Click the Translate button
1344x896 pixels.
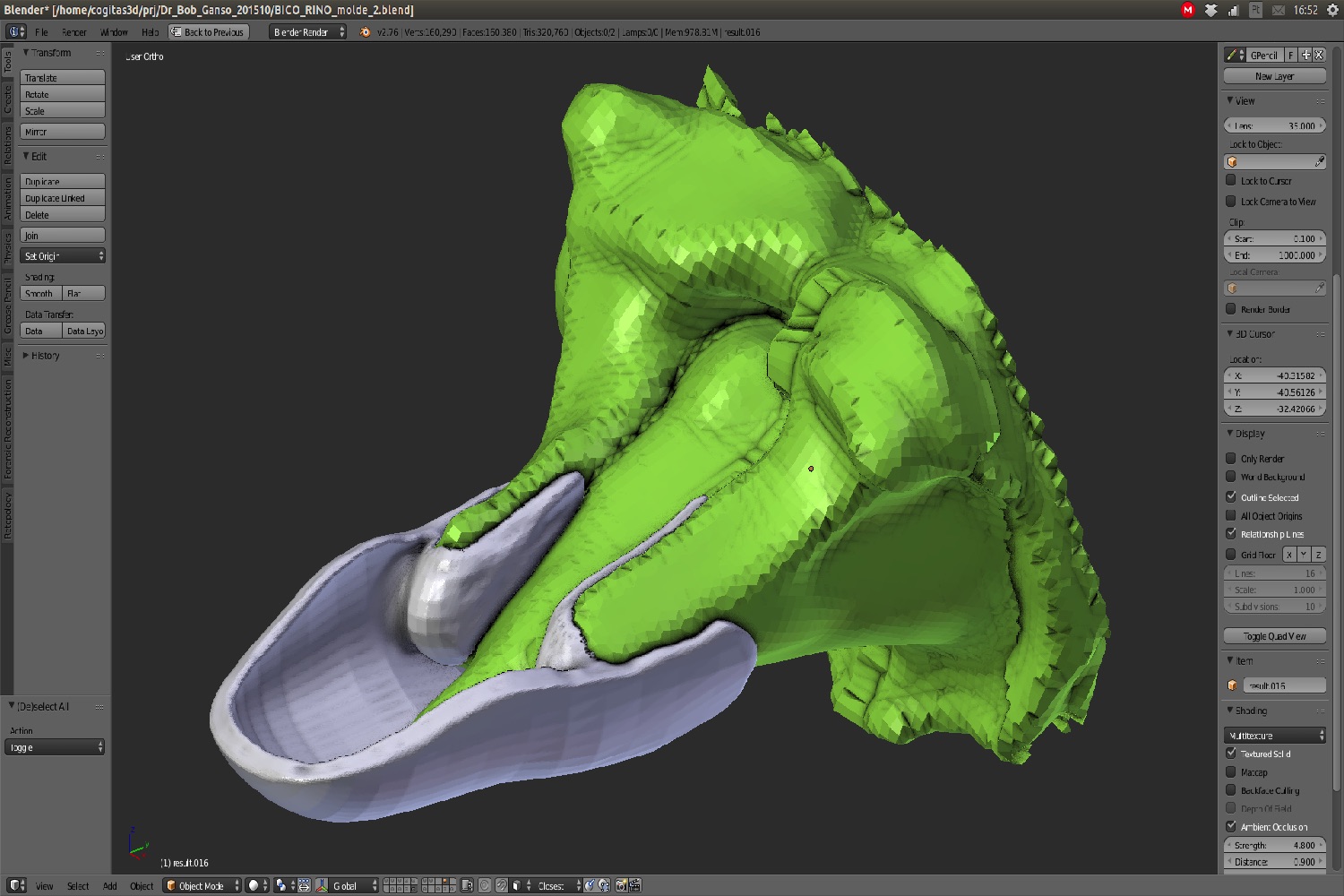pos(63,78)
